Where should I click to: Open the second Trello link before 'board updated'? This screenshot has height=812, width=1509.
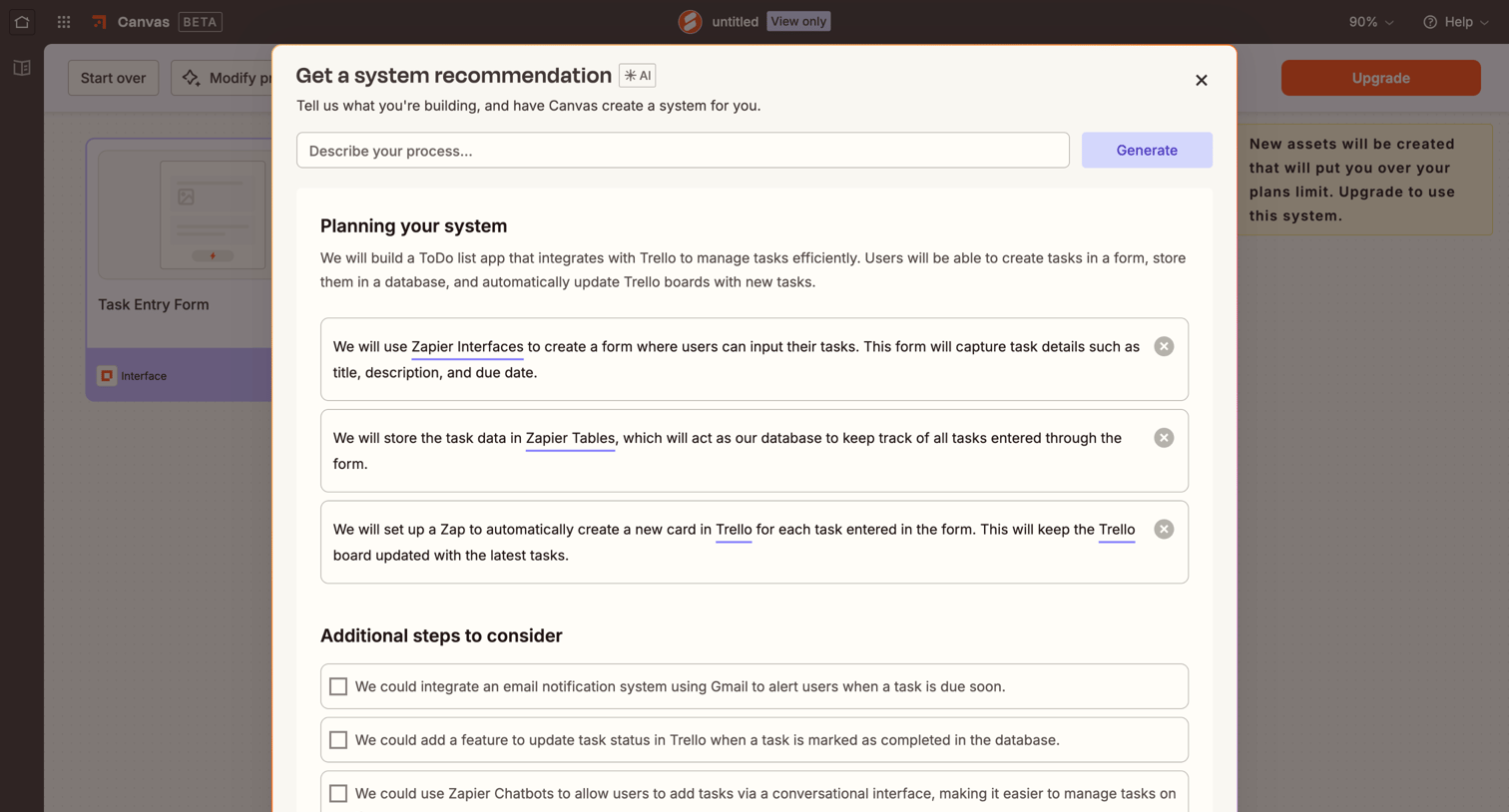[x=1117, y=530]
